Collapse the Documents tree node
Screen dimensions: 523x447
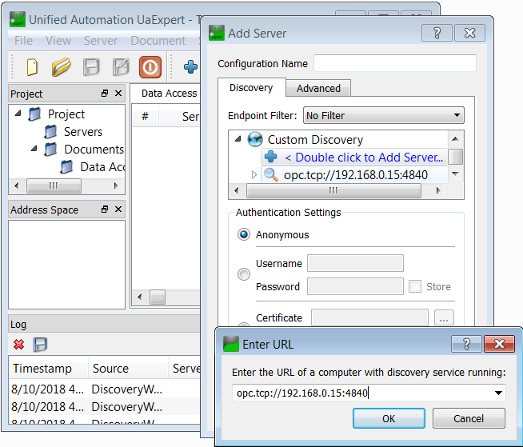pos(34,149)
